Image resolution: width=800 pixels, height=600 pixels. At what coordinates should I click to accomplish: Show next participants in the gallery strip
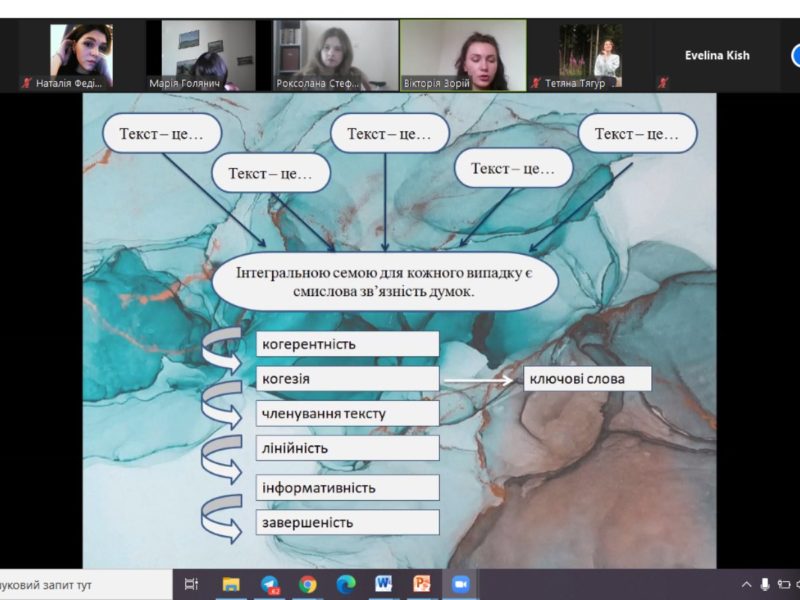click(x=795, y=55)
